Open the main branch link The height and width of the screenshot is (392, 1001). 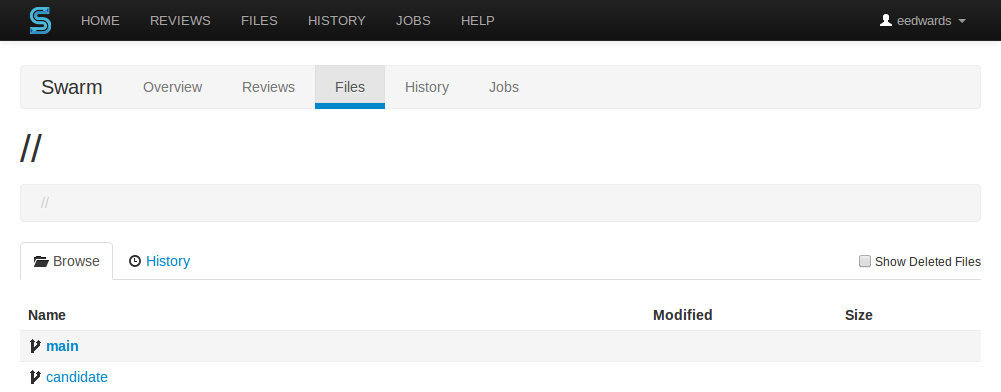coord(63,346)
